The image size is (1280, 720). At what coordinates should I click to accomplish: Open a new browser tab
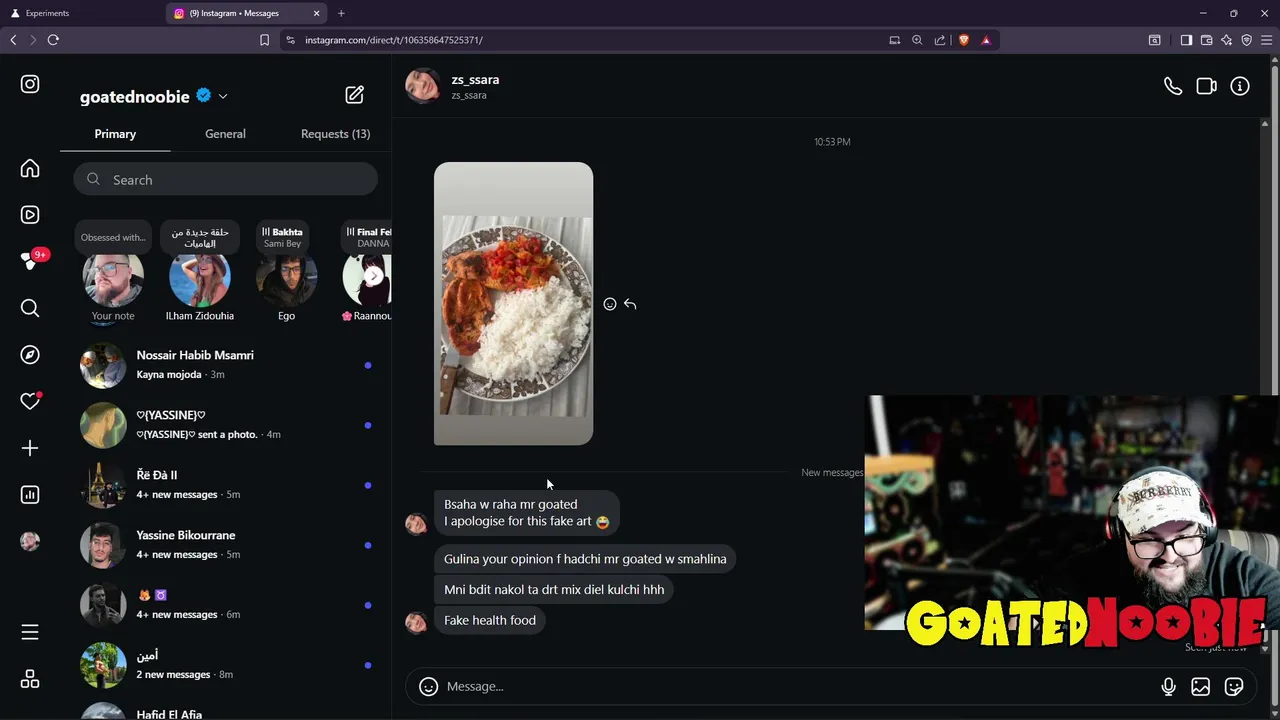pyautogui.click(x=341, y=13)
